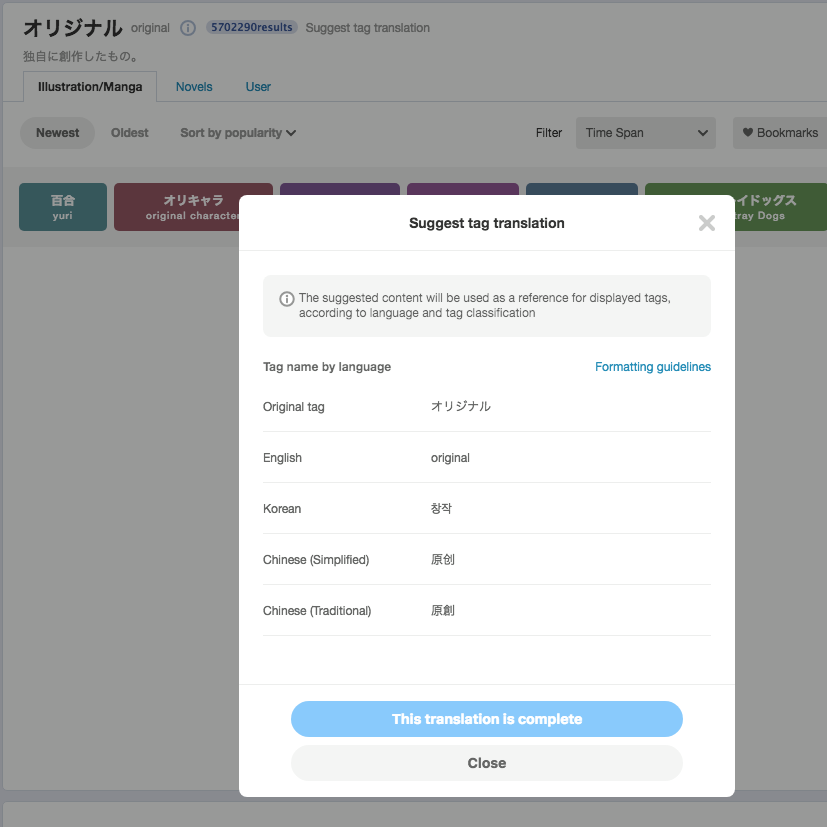827x827 pixels.
Task: Click the info icon next to the original tag title
Action: point(188,28)
